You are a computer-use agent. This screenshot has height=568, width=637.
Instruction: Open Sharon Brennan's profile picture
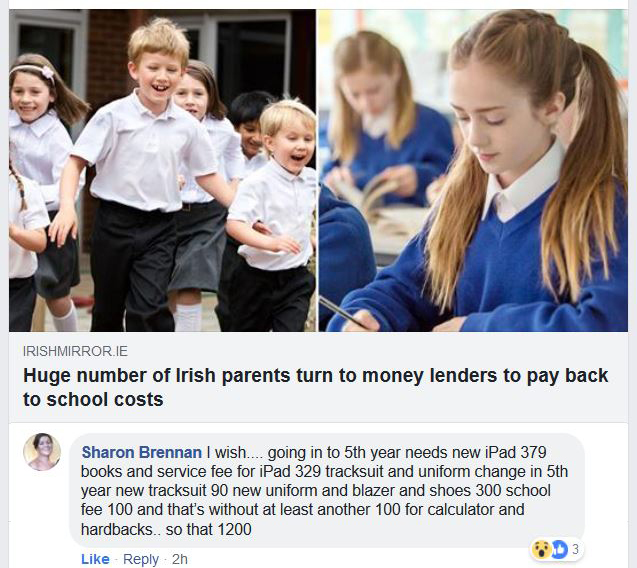[x=42, y=452]
